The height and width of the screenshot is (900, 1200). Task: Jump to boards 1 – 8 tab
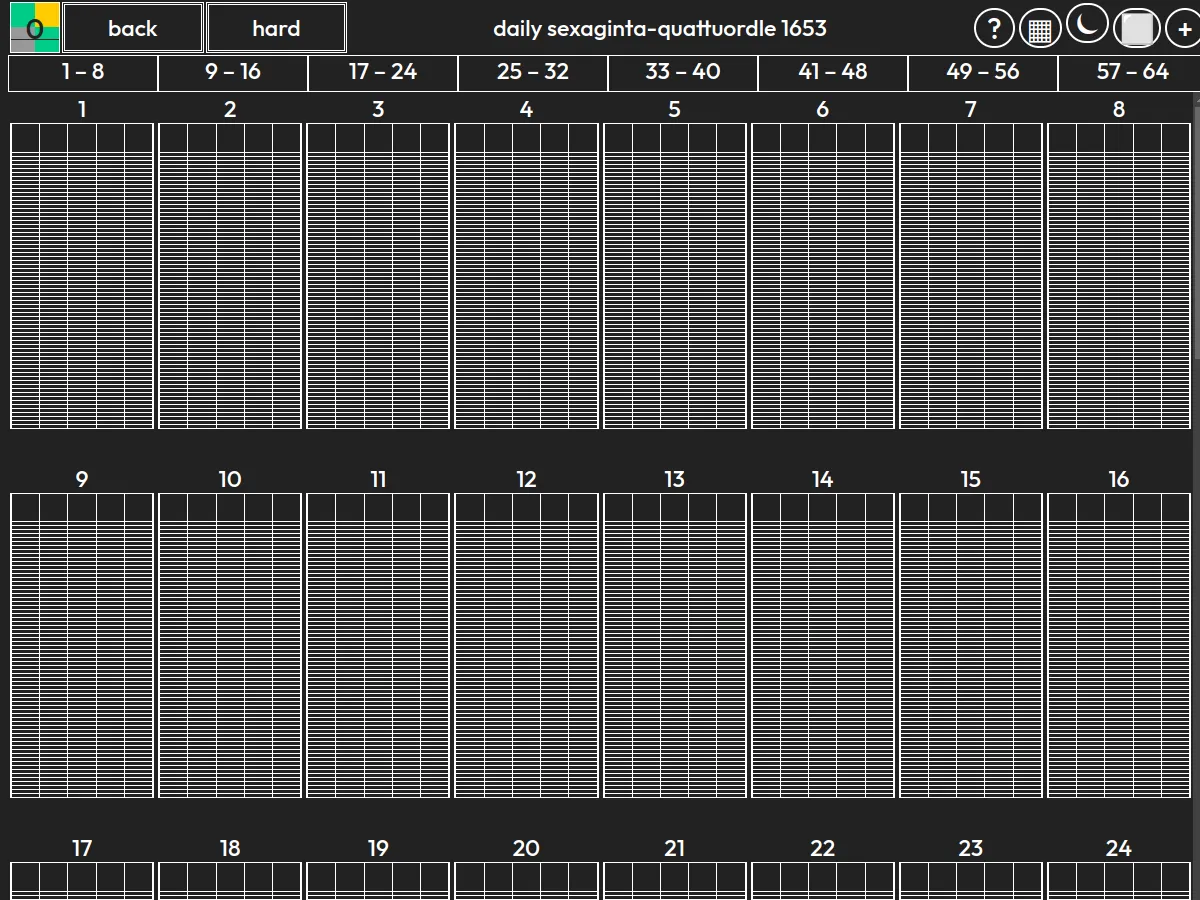pyautogui.click(x=83, y=72)
